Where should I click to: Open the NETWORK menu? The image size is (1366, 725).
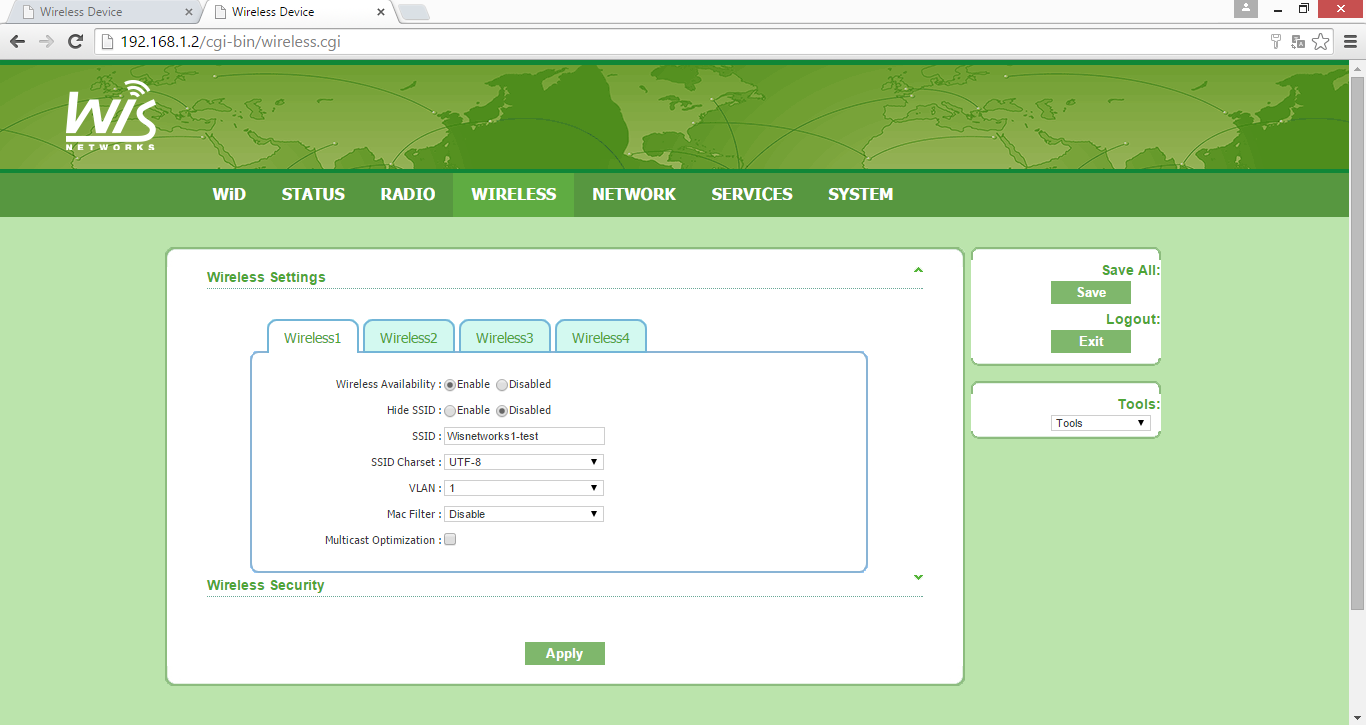coord(634,194)
